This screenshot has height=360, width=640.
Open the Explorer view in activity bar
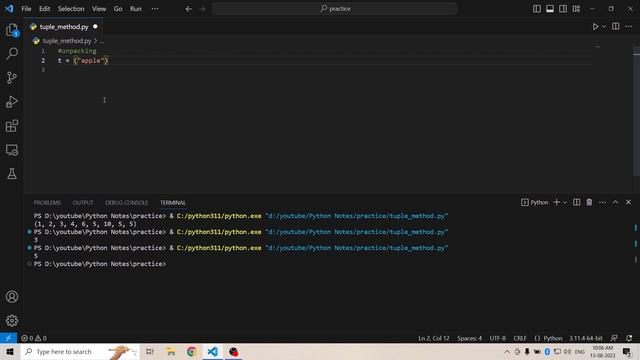click(x=12, y=30)
